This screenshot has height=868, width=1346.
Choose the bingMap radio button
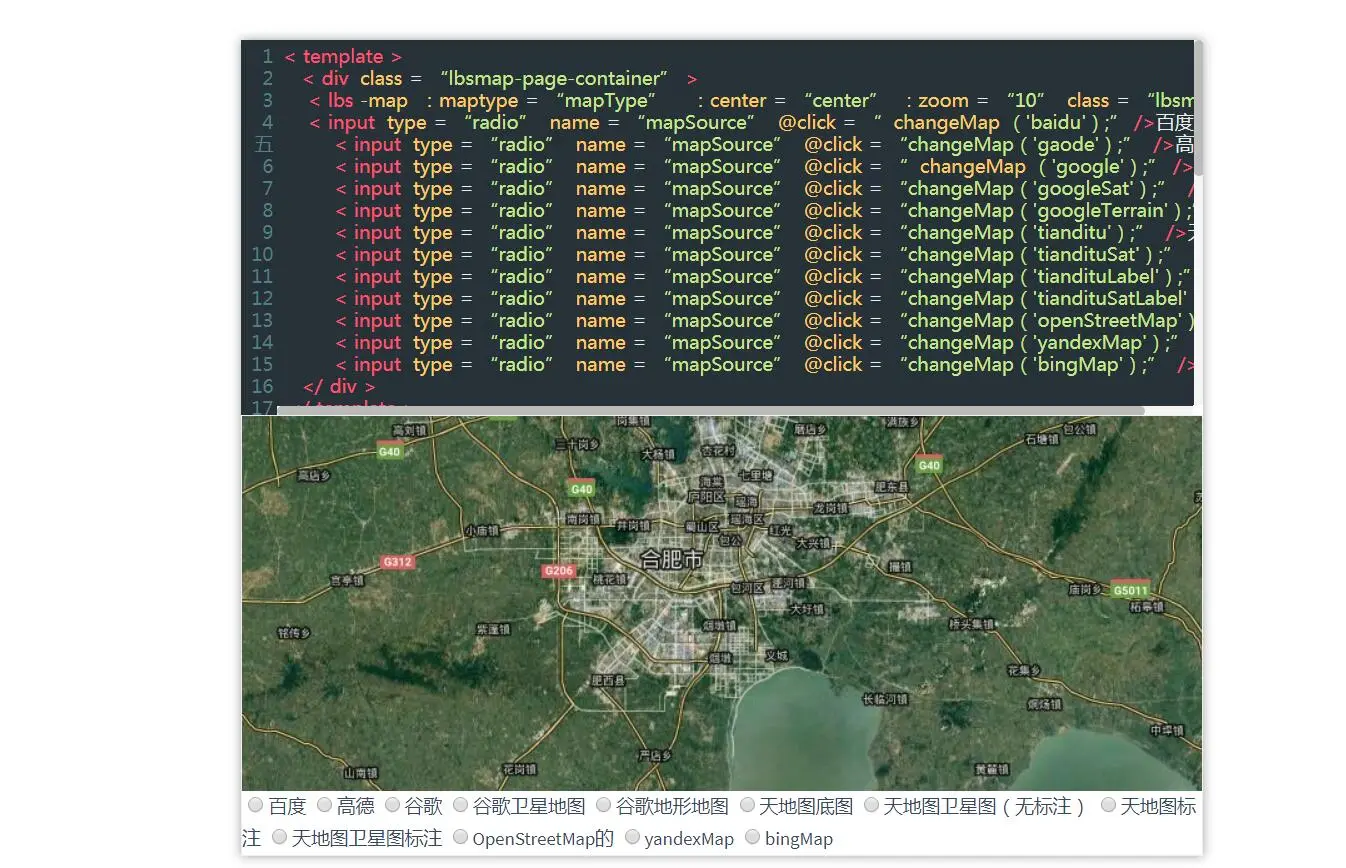(753, 837)
